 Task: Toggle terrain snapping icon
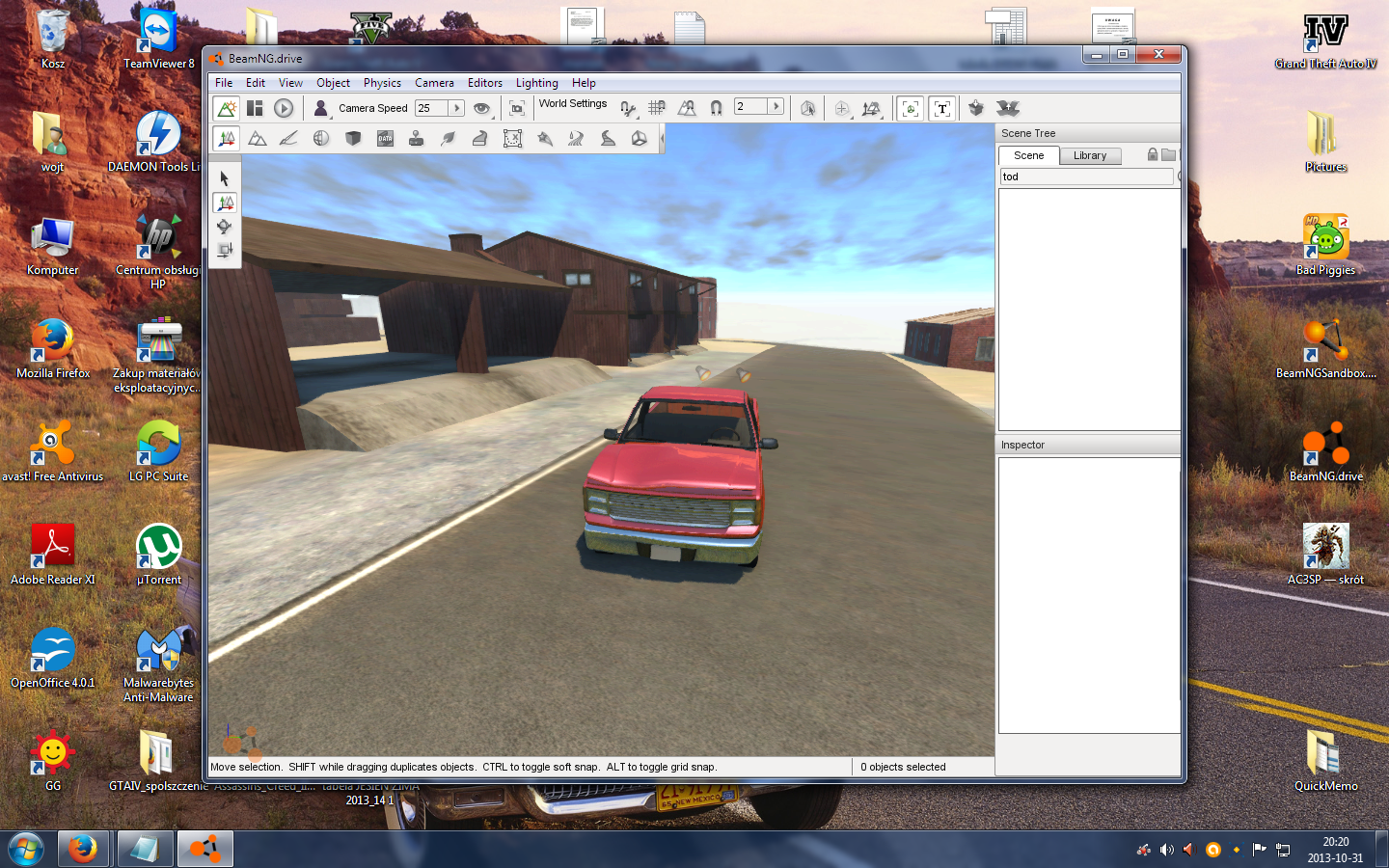687,108
